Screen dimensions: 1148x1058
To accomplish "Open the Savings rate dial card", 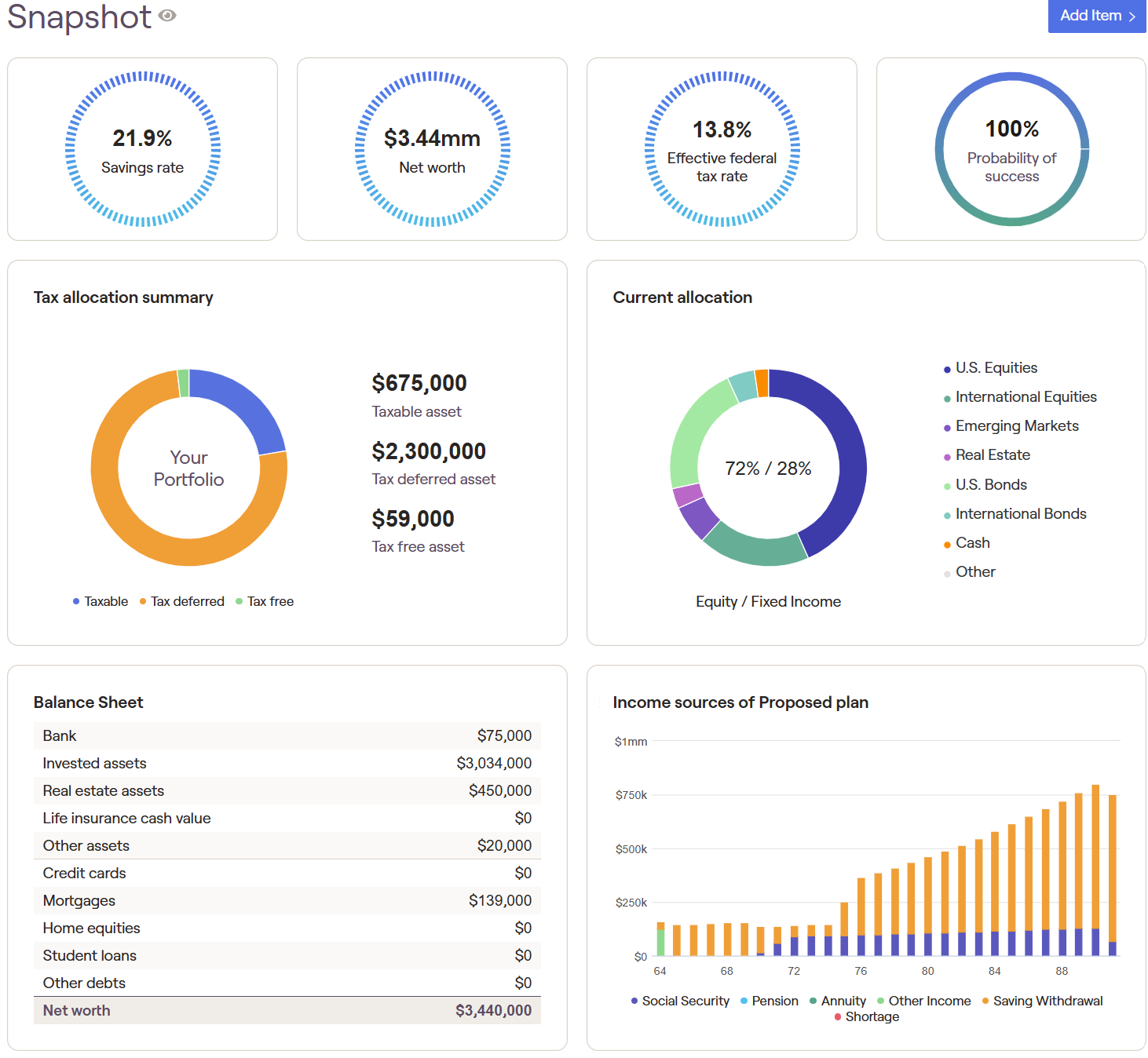I will tap(142, 149).
